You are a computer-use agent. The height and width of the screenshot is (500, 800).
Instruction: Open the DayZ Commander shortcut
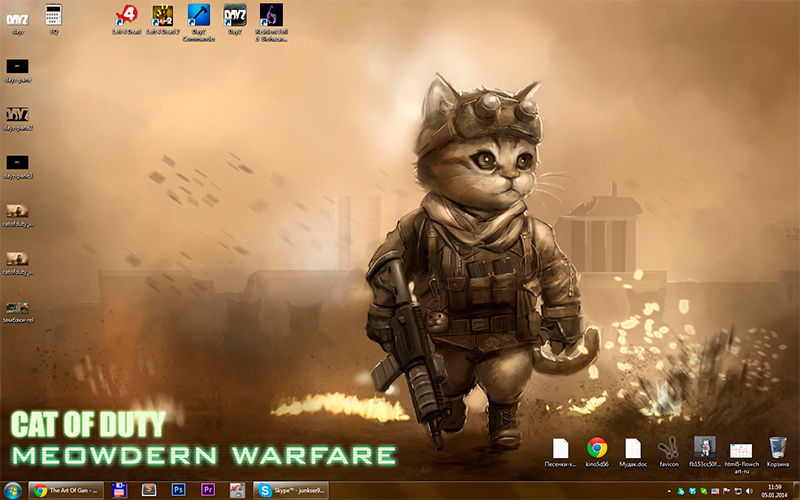(x=198, y=22)
